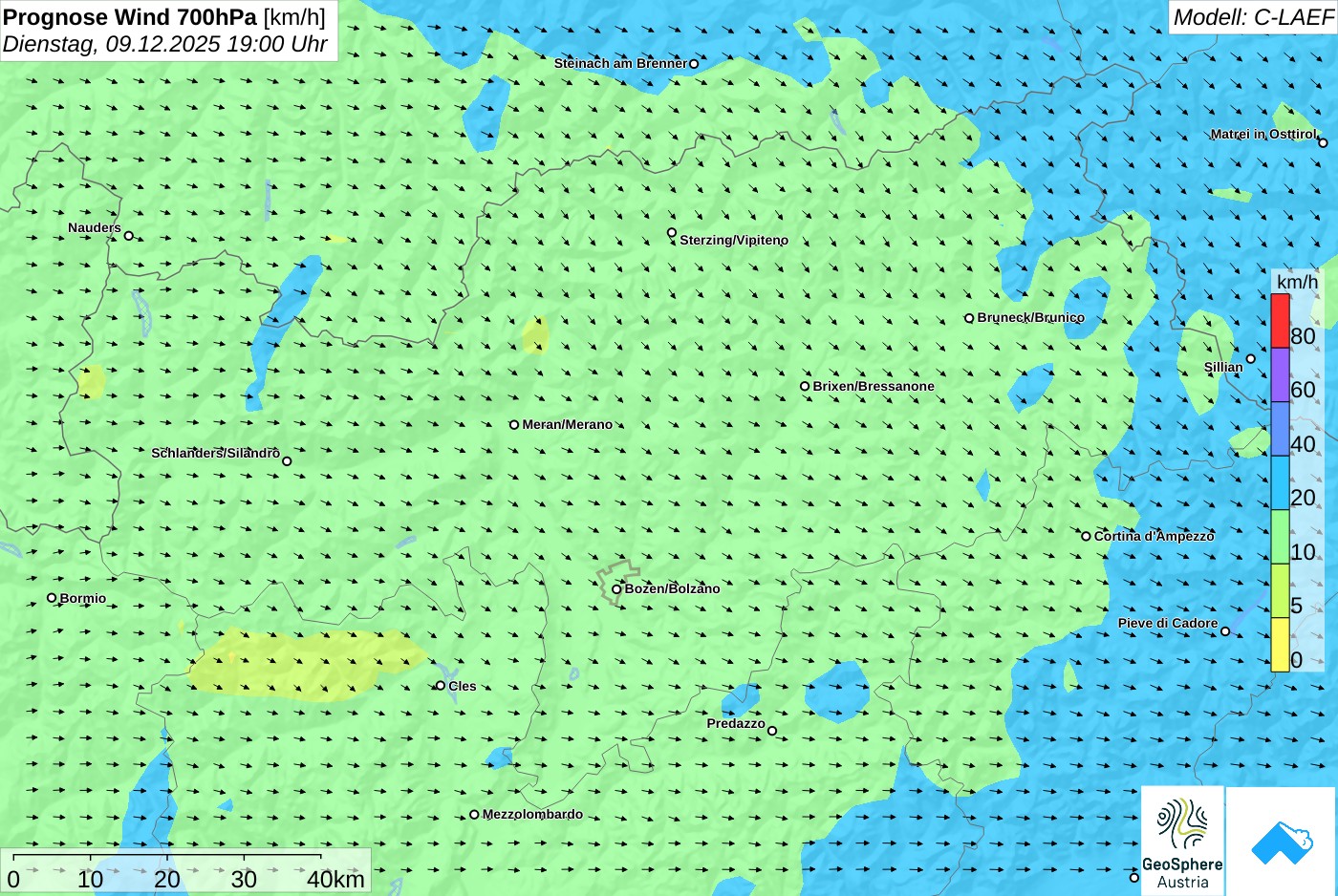This screenshot has width=1338, height=896.
Task: Select the Schlanders/Silandro location dot
Action: click(x=287, y=461)
